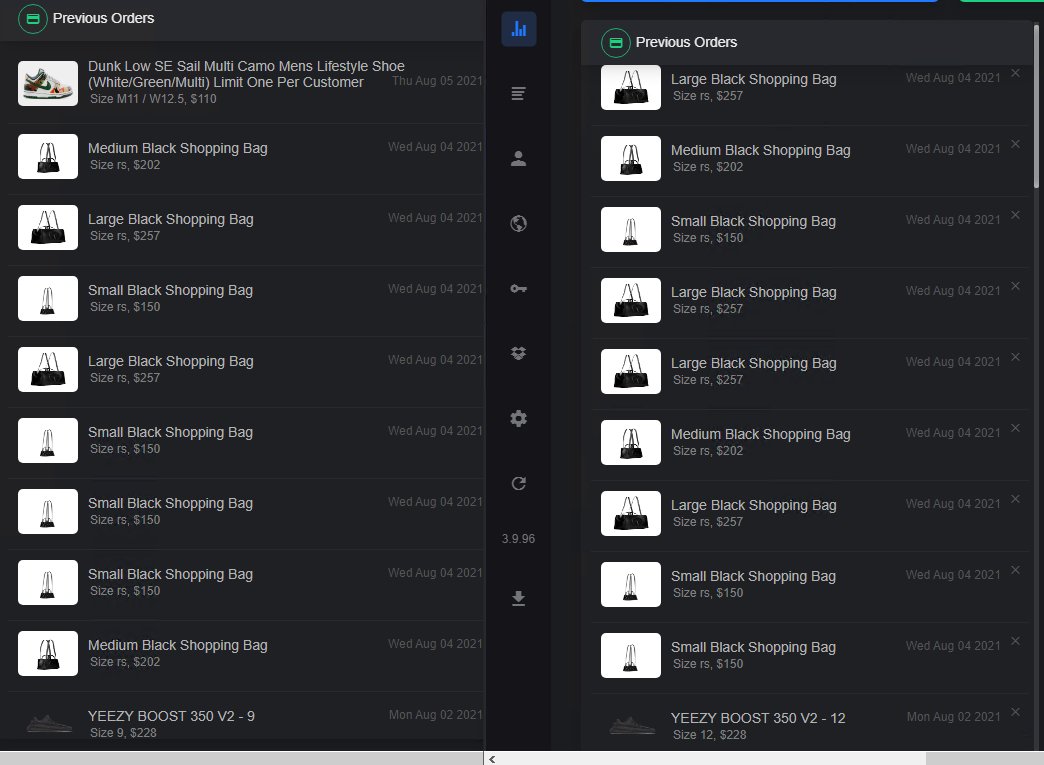Open the tasks list sidebar icon
This screenshot has height=765, width=1044.
click(x=518, y=93)
